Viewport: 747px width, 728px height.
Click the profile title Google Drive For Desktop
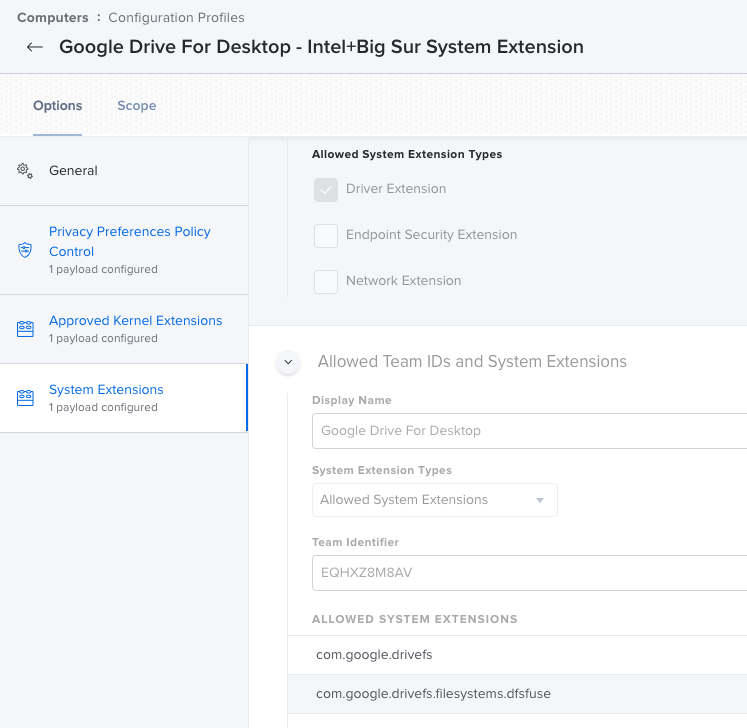(x=321, y=47)
